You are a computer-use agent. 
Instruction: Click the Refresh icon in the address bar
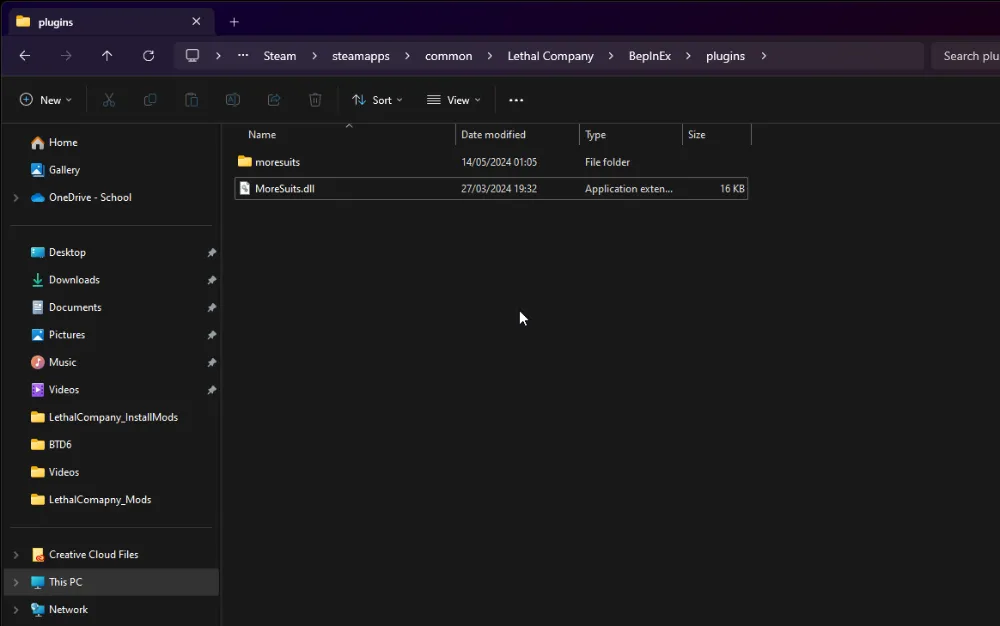148,56
